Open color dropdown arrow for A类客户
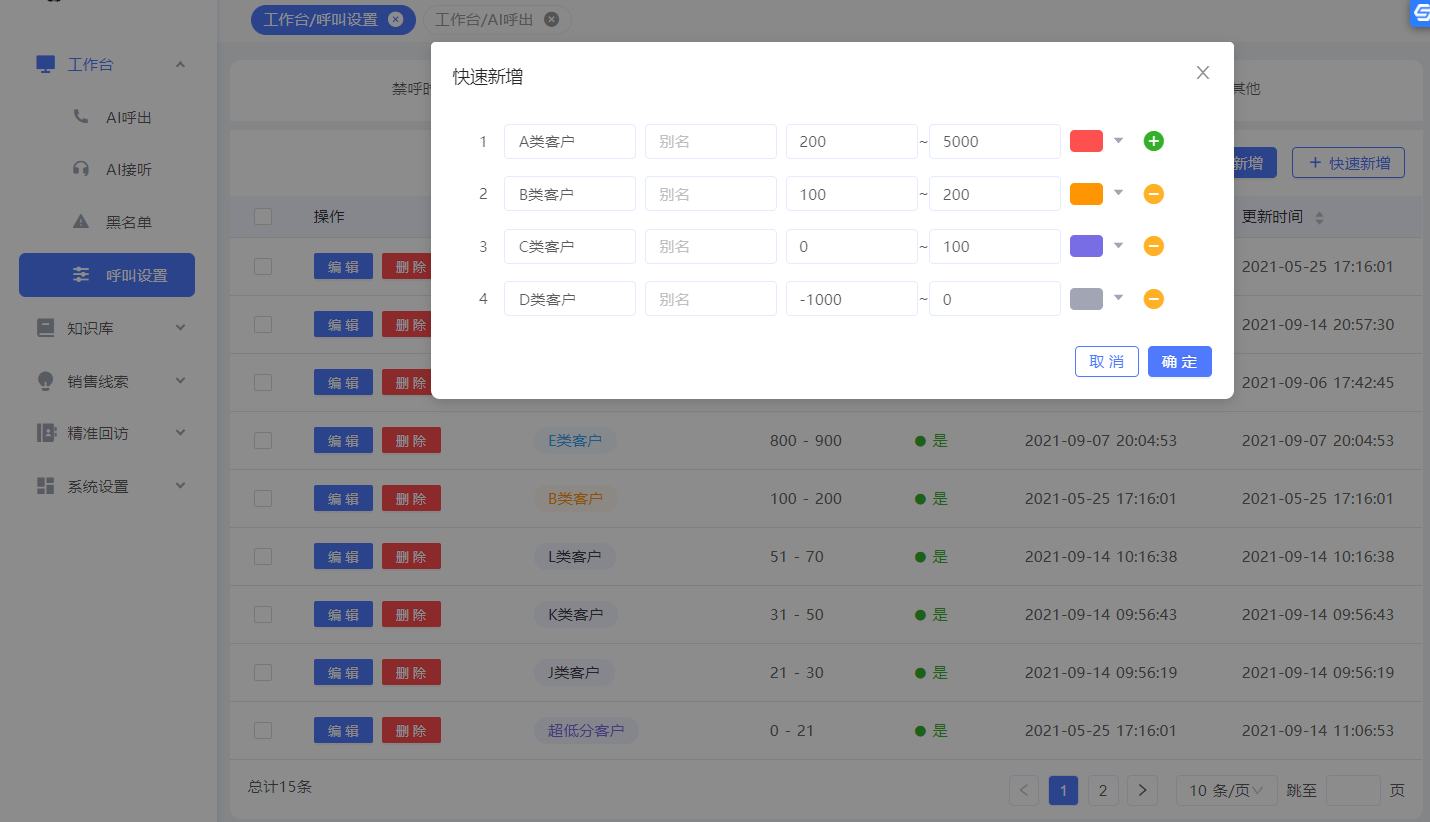The width and height of the screenshot is (1430, 822). [x=1119, y=141]
